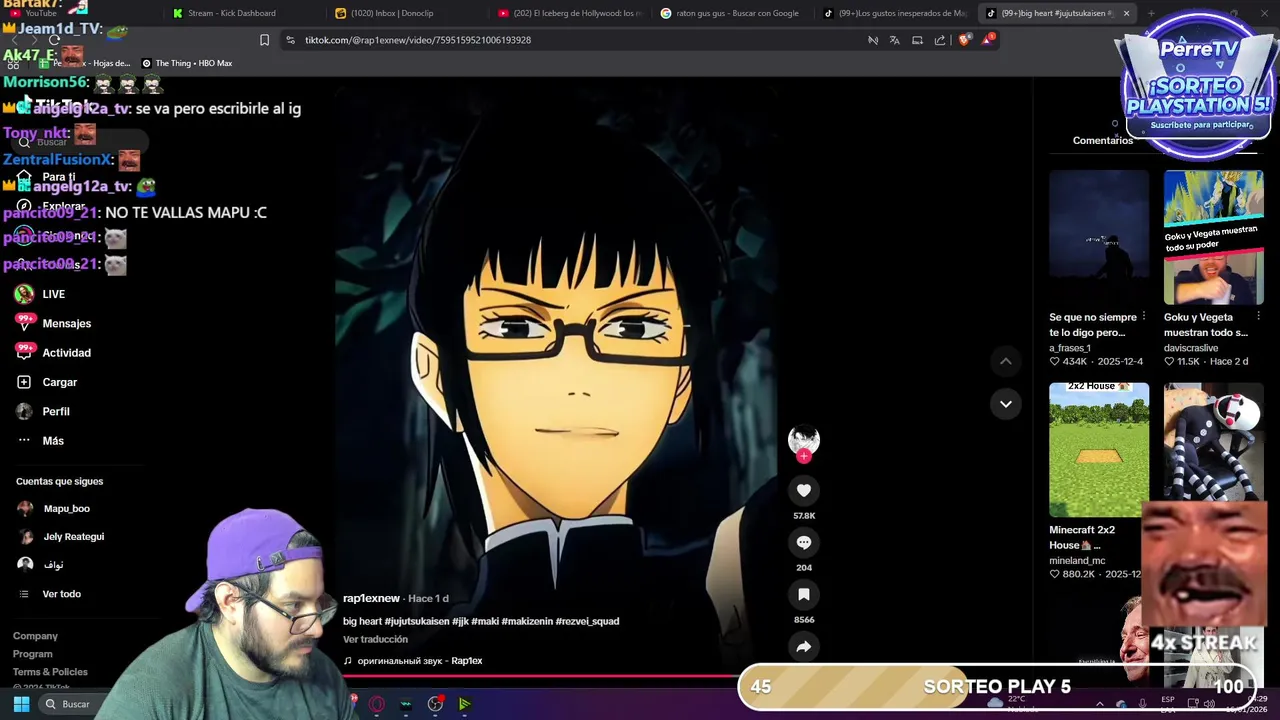The image size is (1280, 720).
Task: Open Terms & Policies footer link
Action: pyautogui.click(x=50, y=672)
